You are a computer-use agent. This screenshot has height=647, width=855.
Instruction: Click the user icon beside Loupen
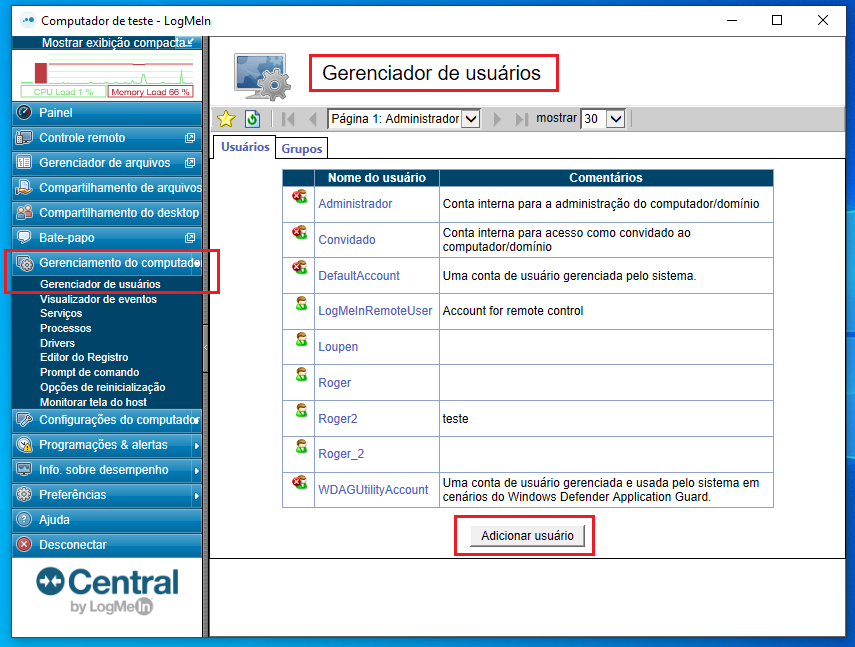click(x=301, y=340)
